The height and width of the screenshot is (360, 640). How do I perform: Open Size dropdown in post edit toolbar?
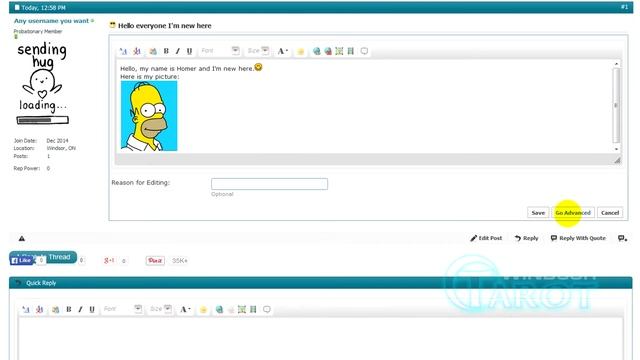(258, 51)
